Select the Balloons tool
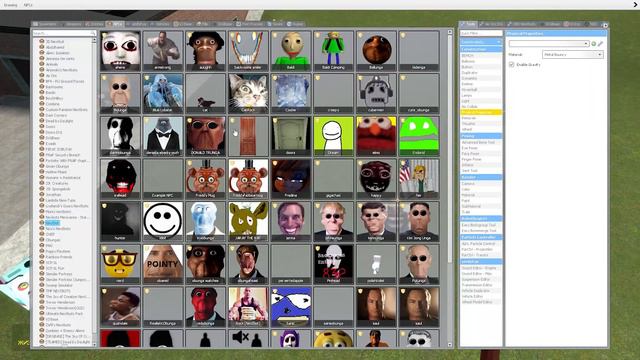Viewport: 640px width, 360px height. tap(481, 61)
